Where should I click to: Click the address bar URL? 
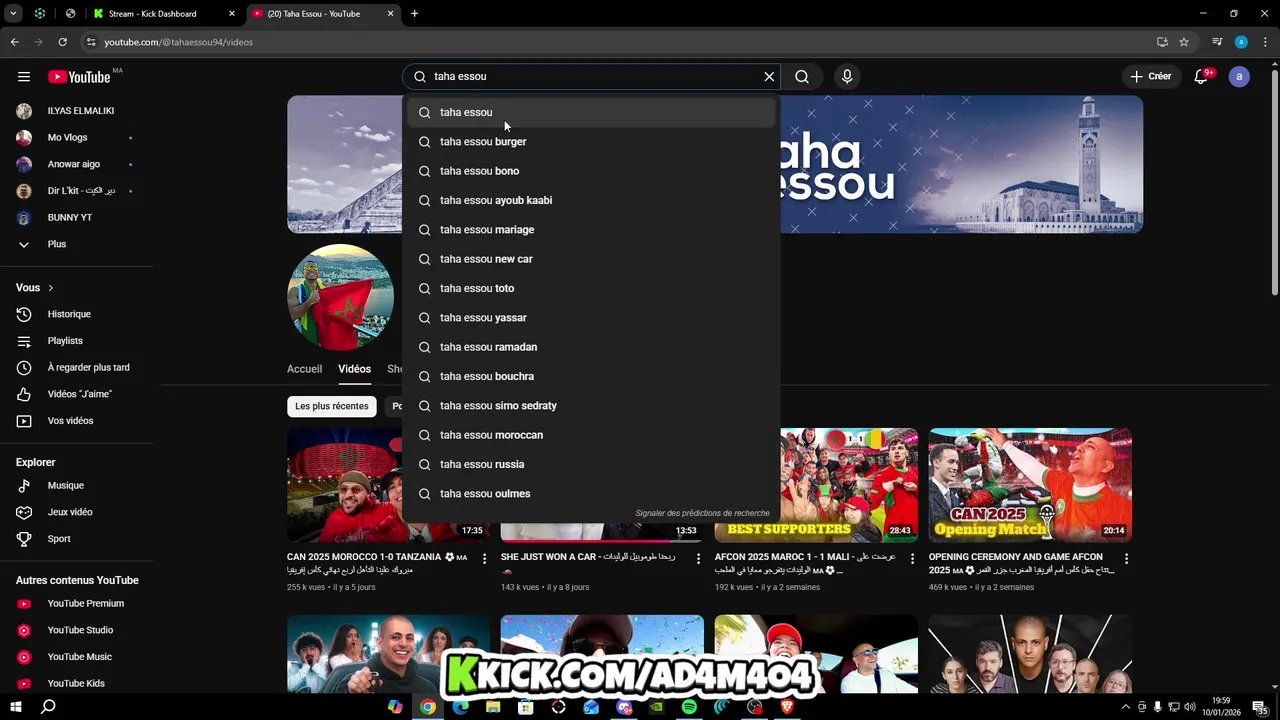click(178, 42)
